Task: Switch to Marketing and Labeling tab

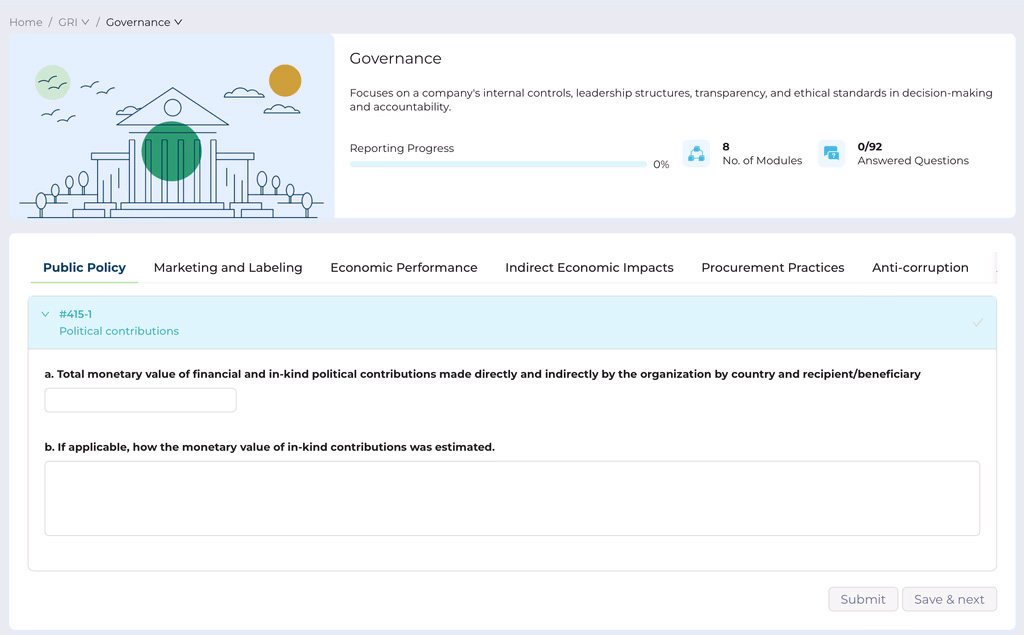Action: 228,268
